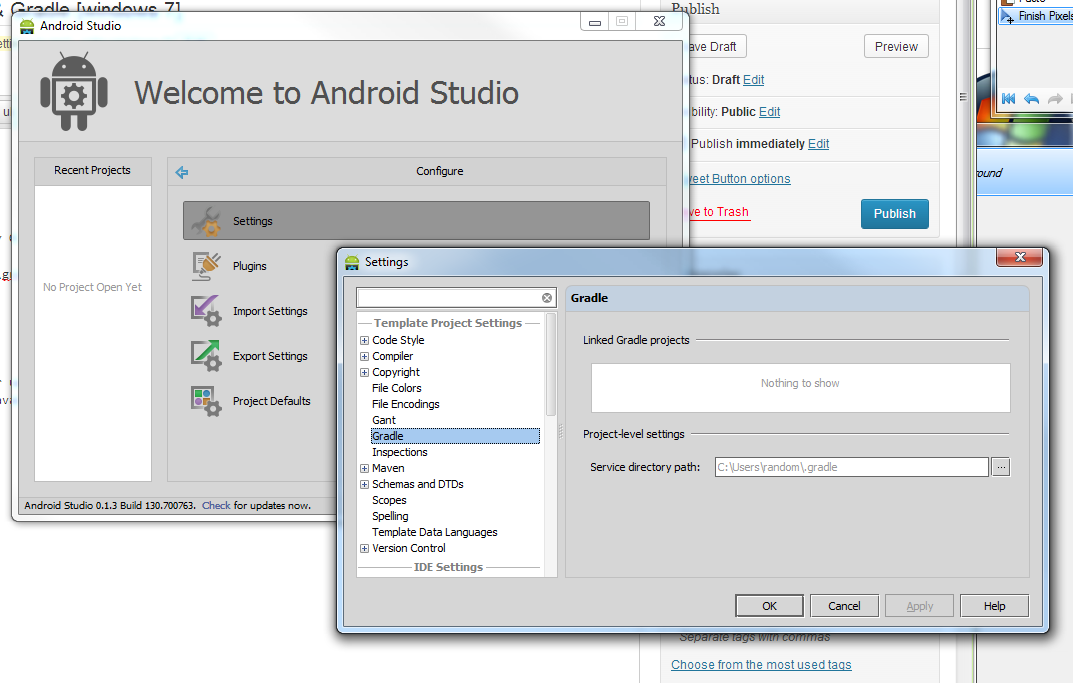Open the Plugins option
Viewport: 1073px width, 683px height.
[x=250, y=266]
